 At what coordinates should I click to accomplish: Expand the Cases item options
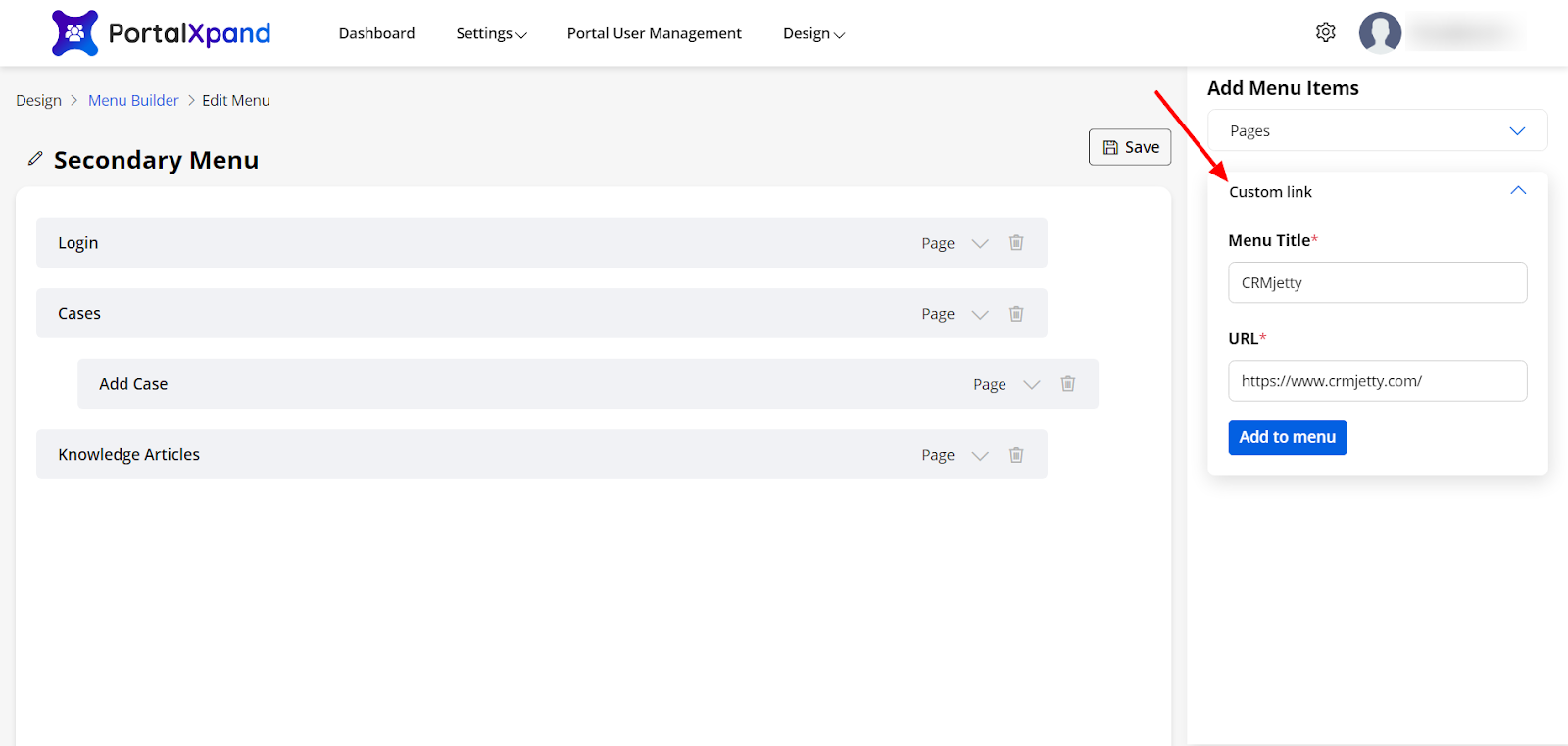coord(980,314)
